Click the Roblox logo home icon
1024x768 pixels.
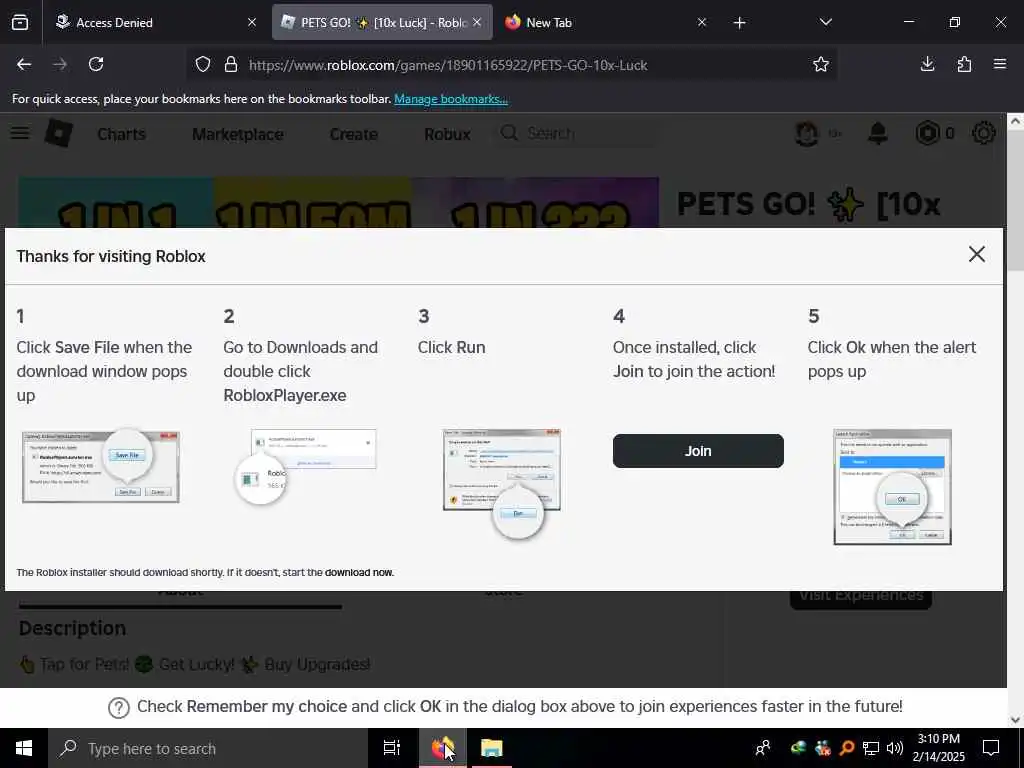[x=58, y=133]
